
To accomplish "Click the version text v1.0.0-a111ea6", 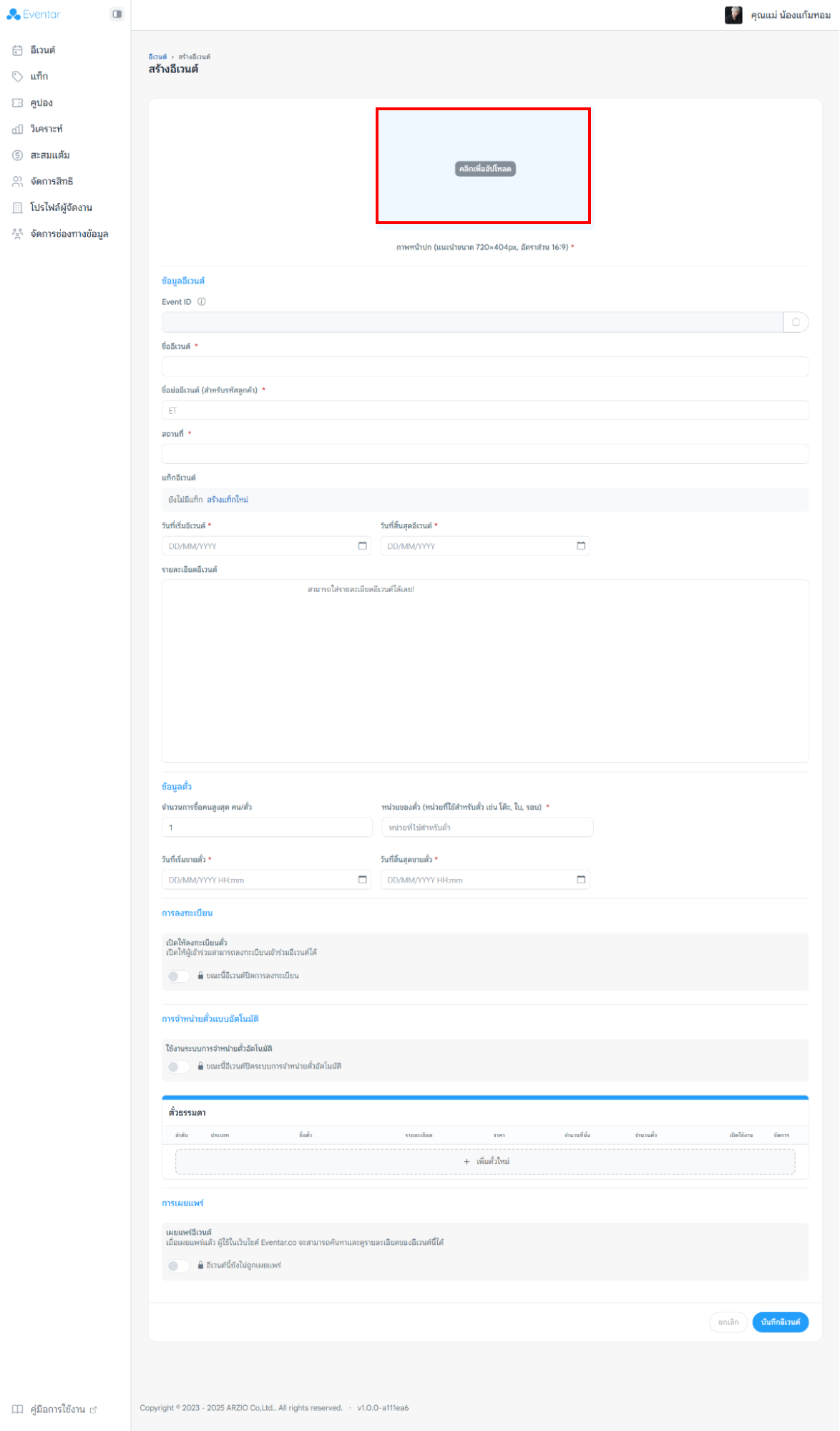I will tap(383, 1408).
